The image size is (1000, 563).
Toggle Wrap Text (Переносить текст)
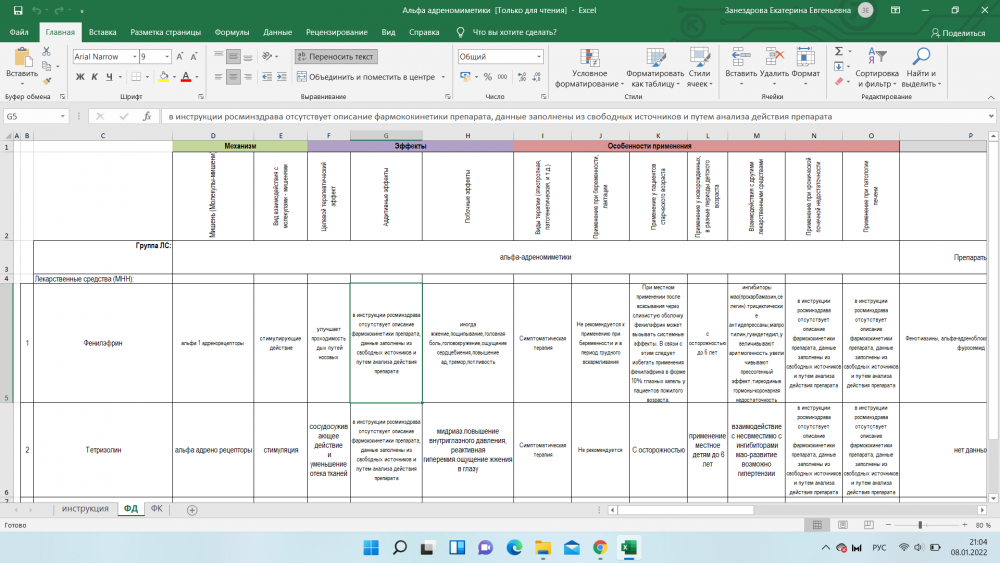pos(335,57)
